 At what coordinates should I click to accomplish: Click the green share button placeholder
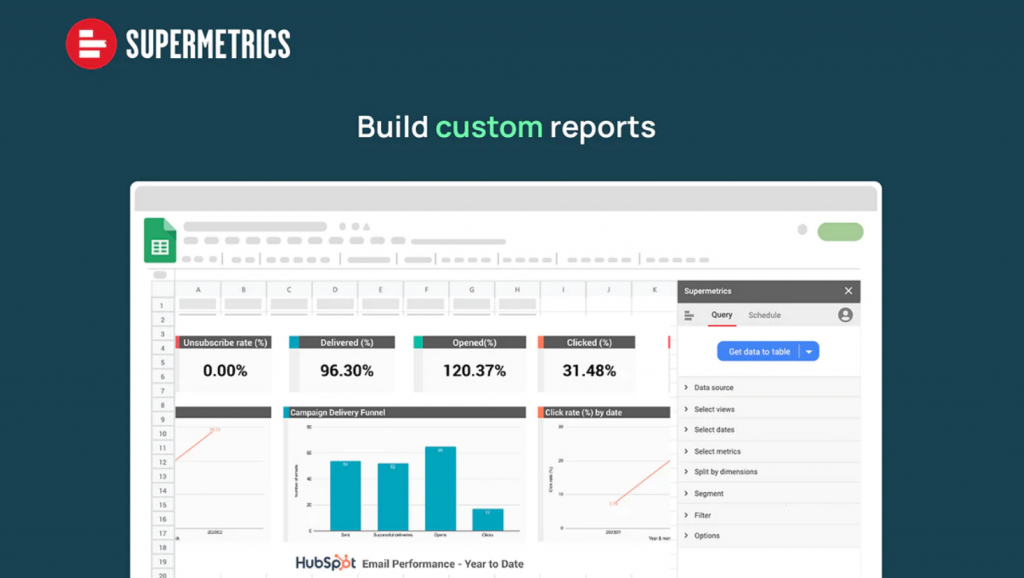(840, 231)
